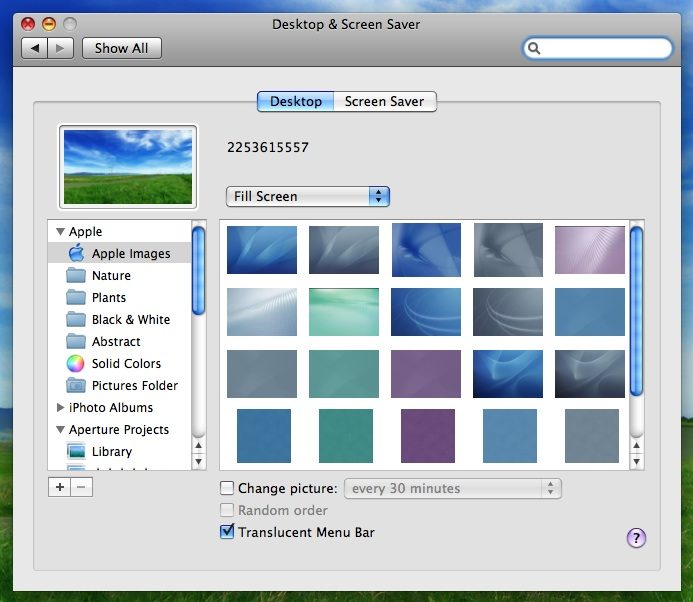
Task: Choose the dark gray wave wallpaper, third row
Action: pyautogui.click(x=590, y=374)
